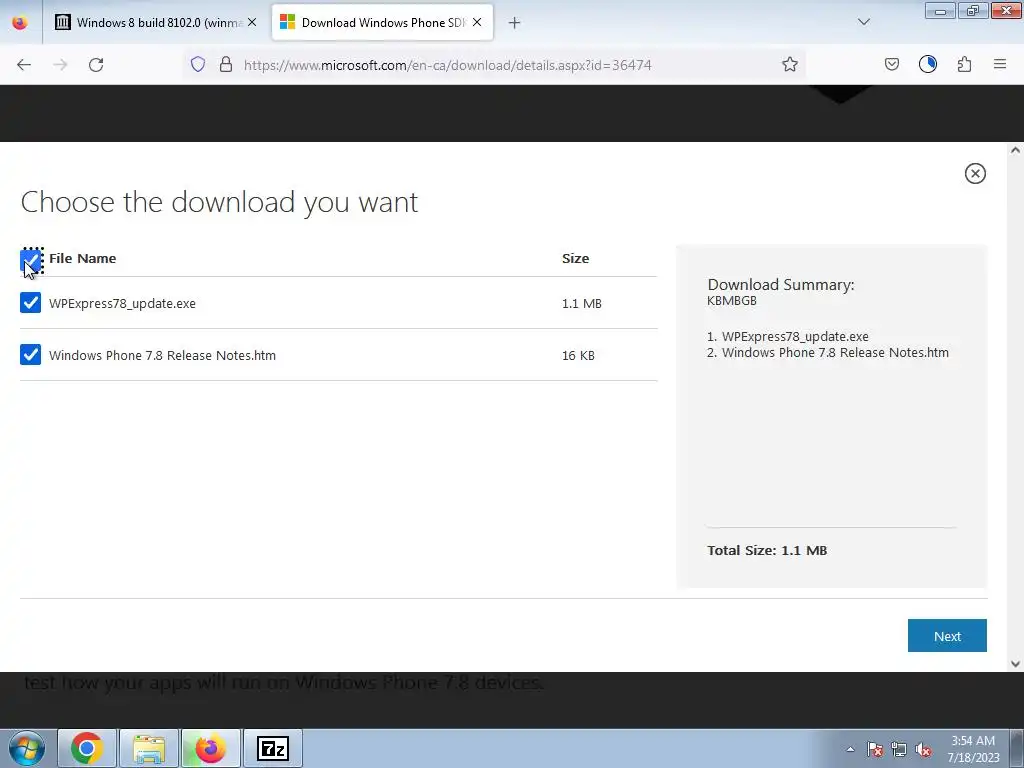Click summary entry 2. Windows Phone 7.8 Release Notes.htm
Screen dimensions: 1024x768
828,353
